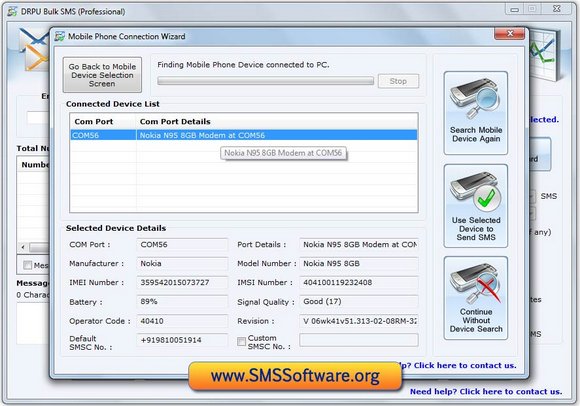Click the Revision field

359,321
